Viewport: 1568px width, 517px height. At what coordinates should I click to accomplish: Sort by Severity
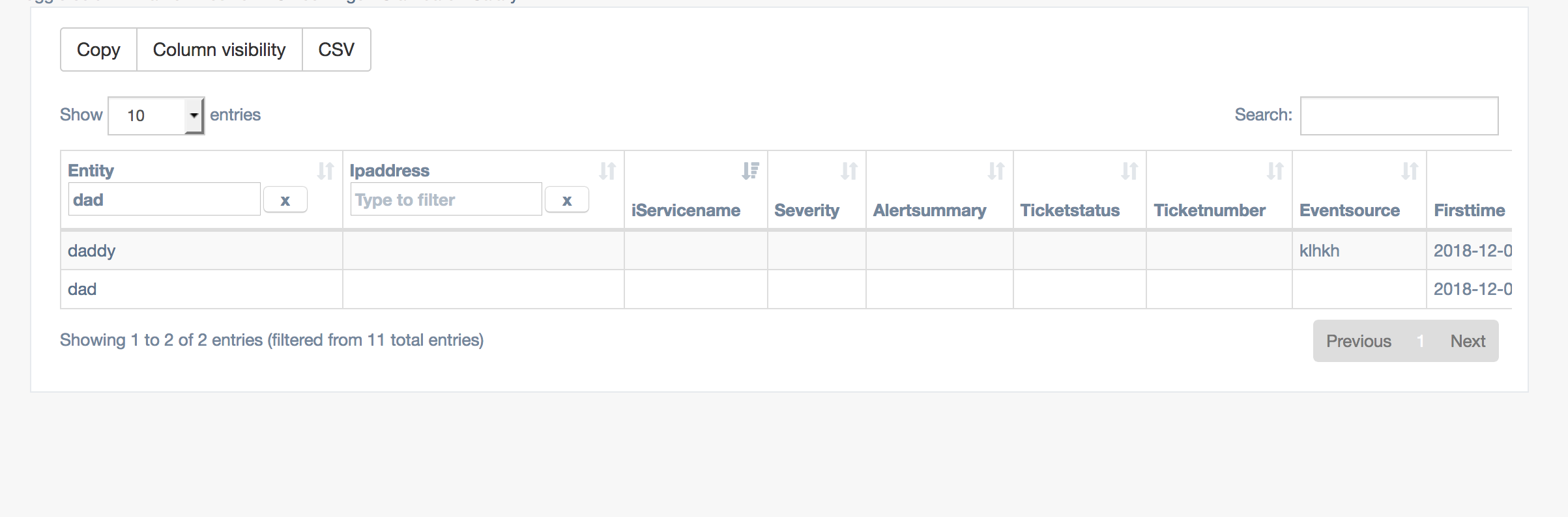pos(850,171)
